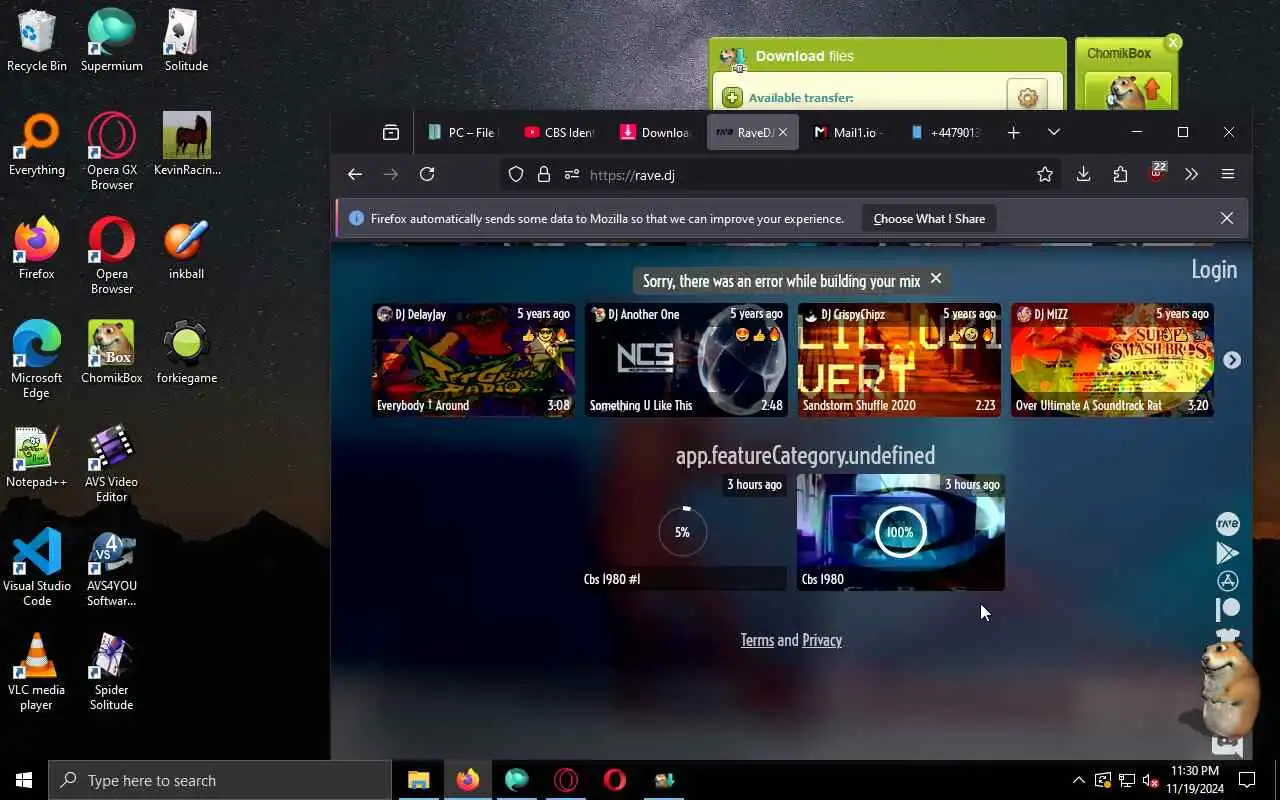Open new tab with plus button

point(1013,132)
